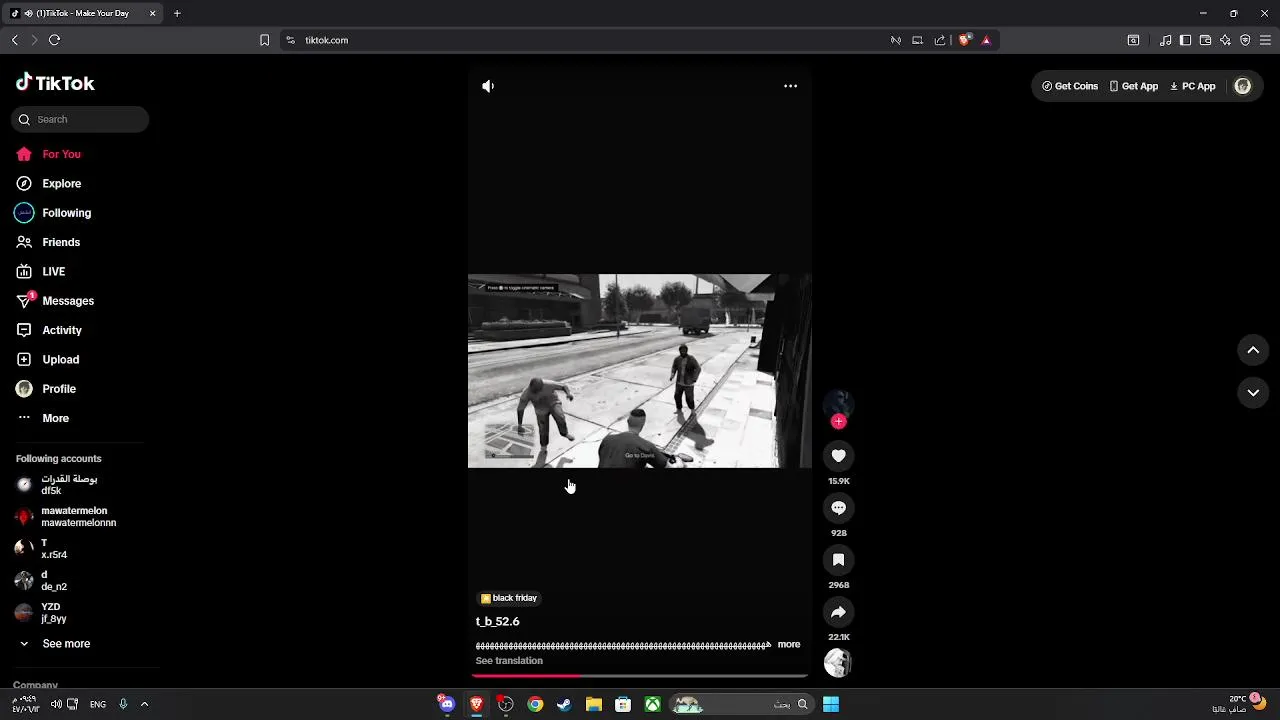Seek using the red video progress bar
1280x720 pixels.
[x=640, y=676]
